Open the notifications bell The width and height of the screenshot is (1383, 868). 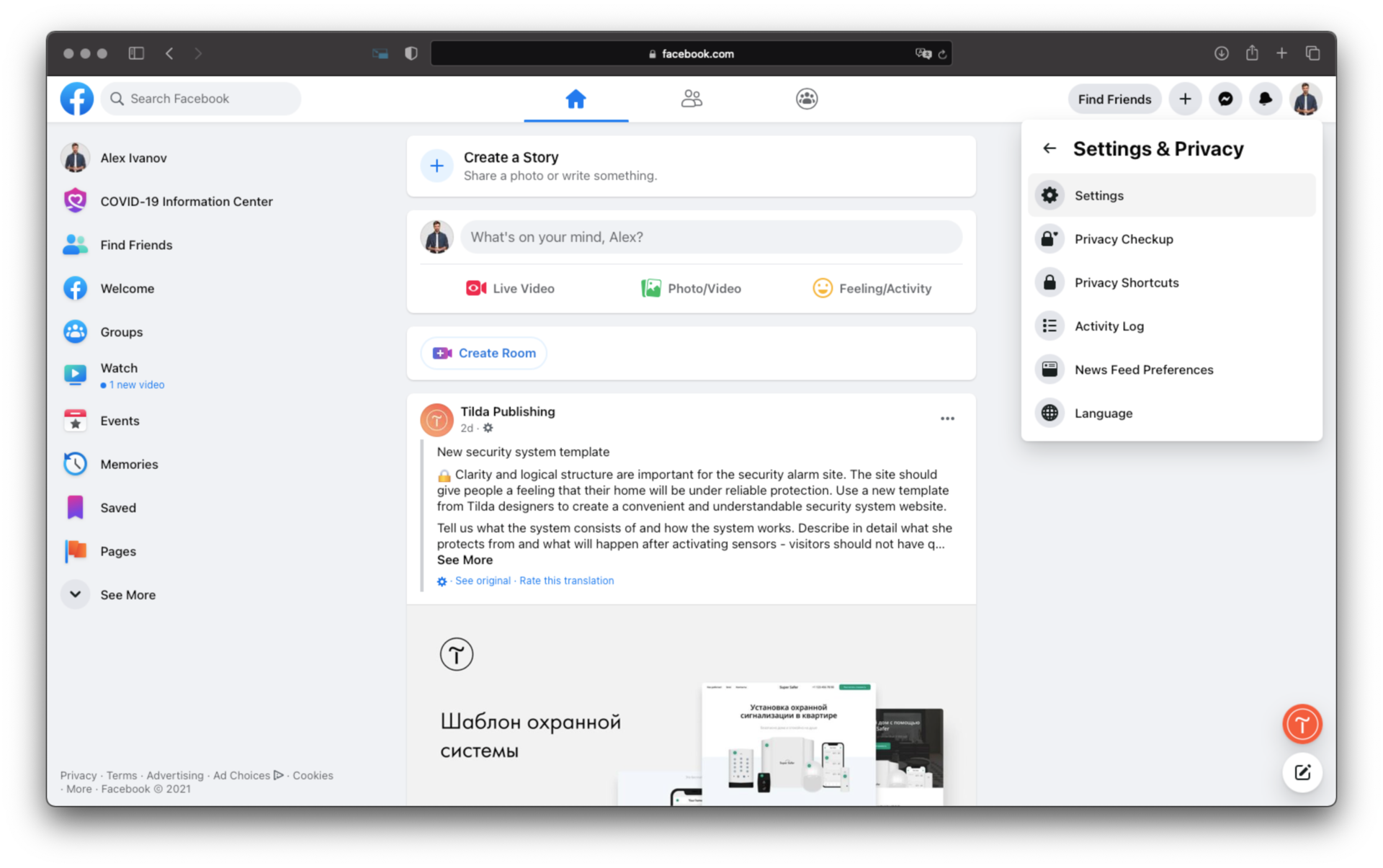pyautogui.click(x=1266, y=99)
